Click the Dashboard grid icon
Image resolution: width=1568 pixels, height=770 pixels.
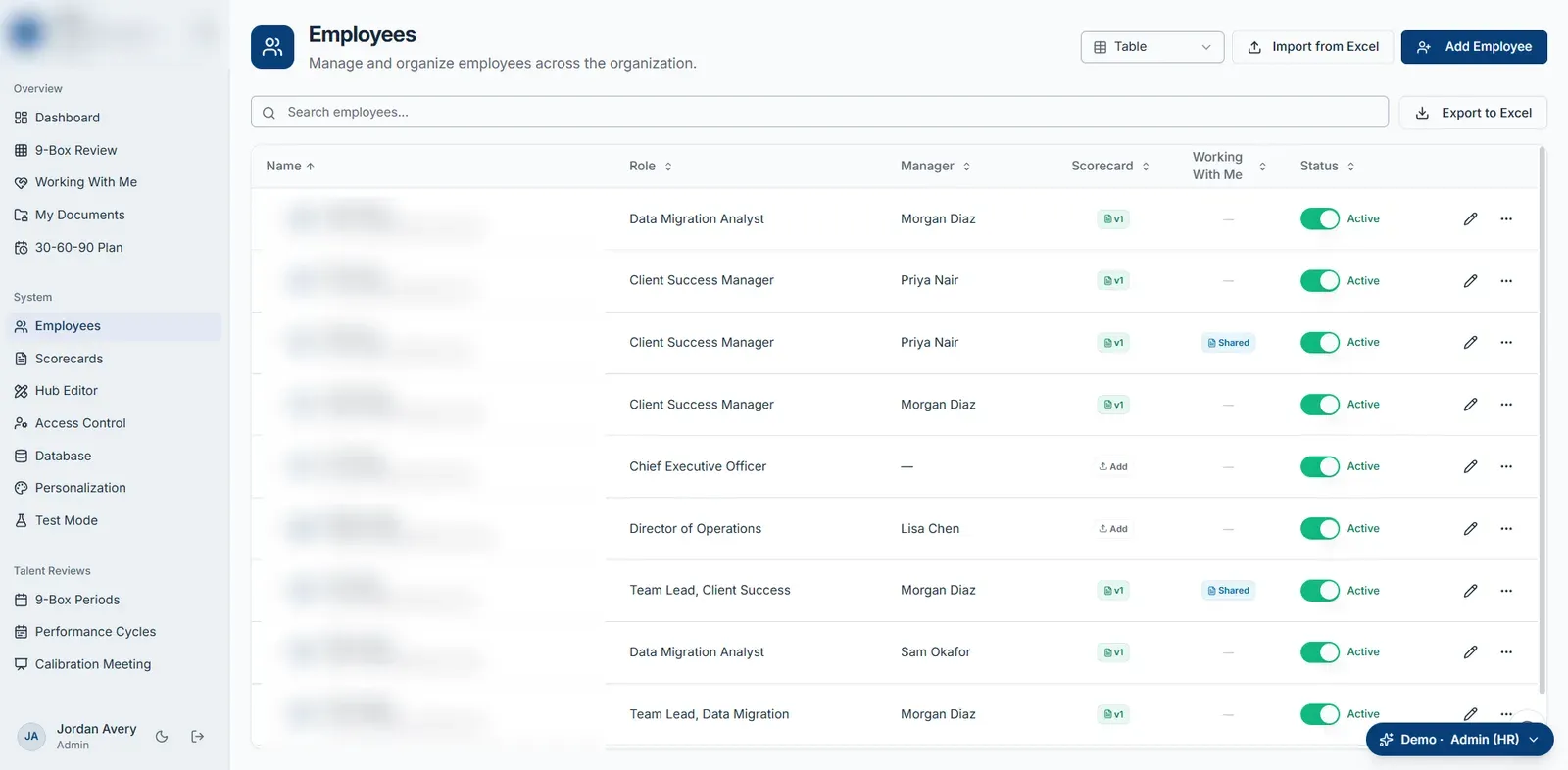pyautogui.click(x=21, y=118)
